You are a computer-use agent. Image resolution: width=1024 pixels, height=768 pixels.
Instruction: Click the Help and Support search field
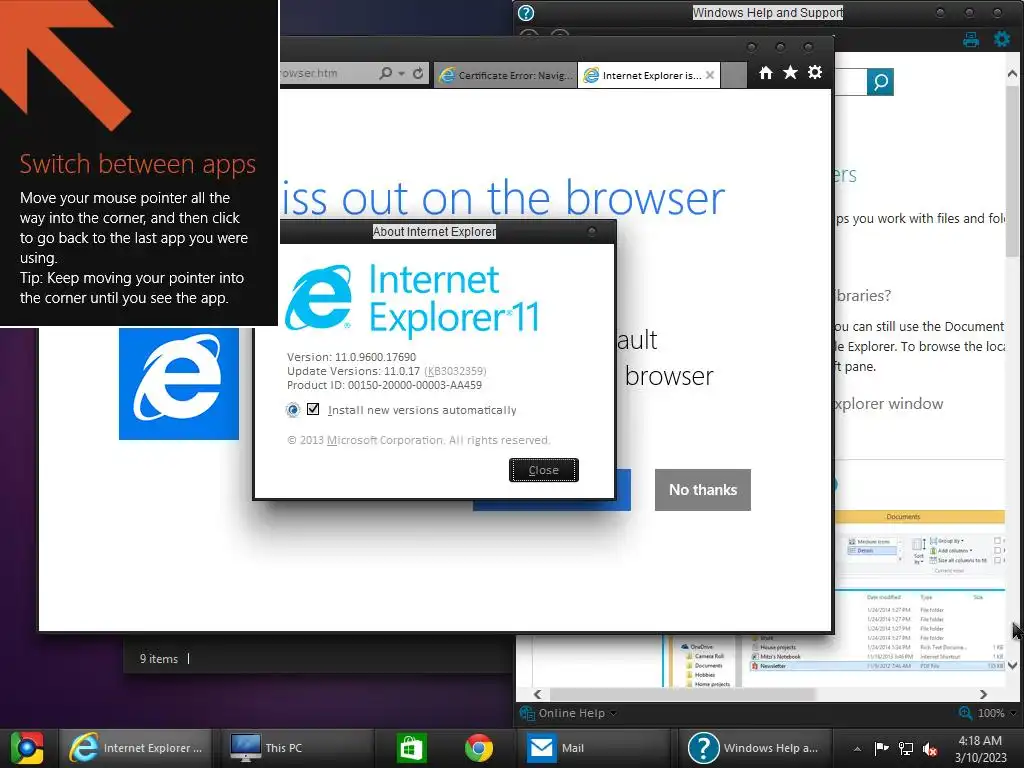[x=850, y=82]
